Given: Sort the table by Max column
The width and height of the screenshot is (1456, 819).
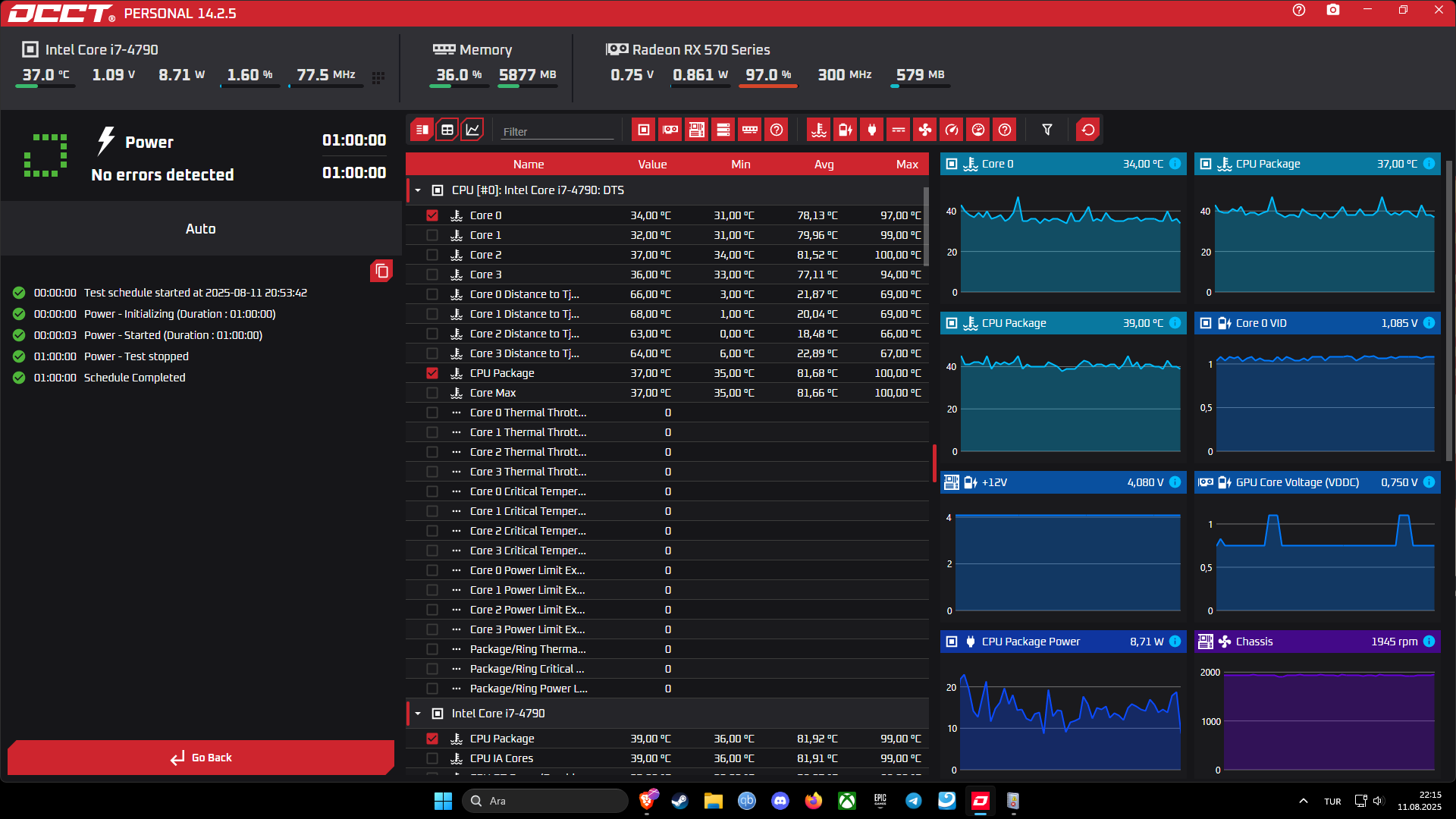Looking at the screenshot, I should 907,165.
